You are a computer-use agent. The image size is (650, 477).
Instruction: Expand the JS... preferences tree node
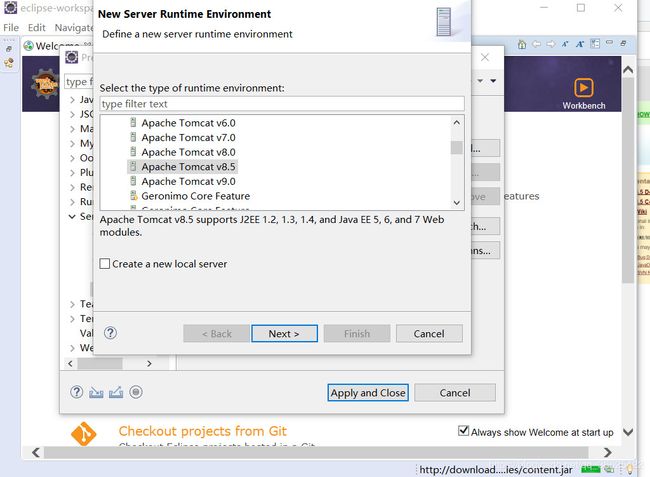(73, 114)
